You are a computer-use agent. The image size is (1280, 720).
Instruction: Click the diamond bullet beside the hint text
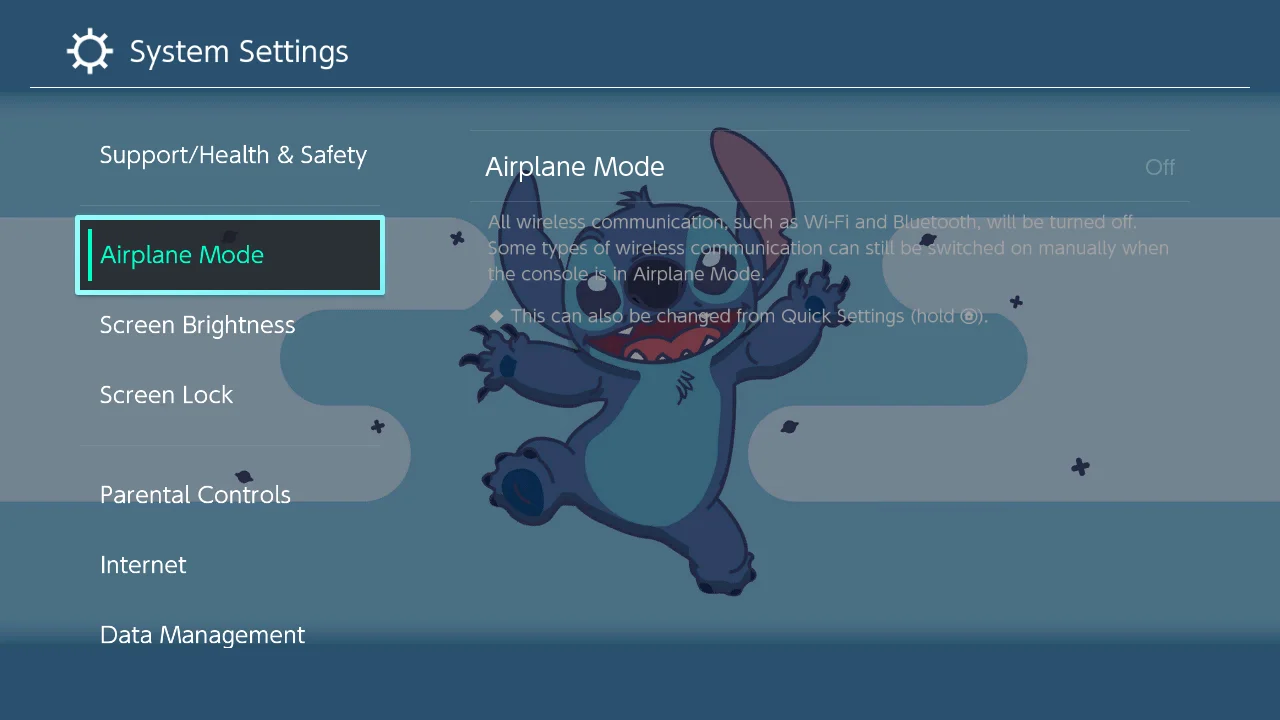click(x=496, y=315)
